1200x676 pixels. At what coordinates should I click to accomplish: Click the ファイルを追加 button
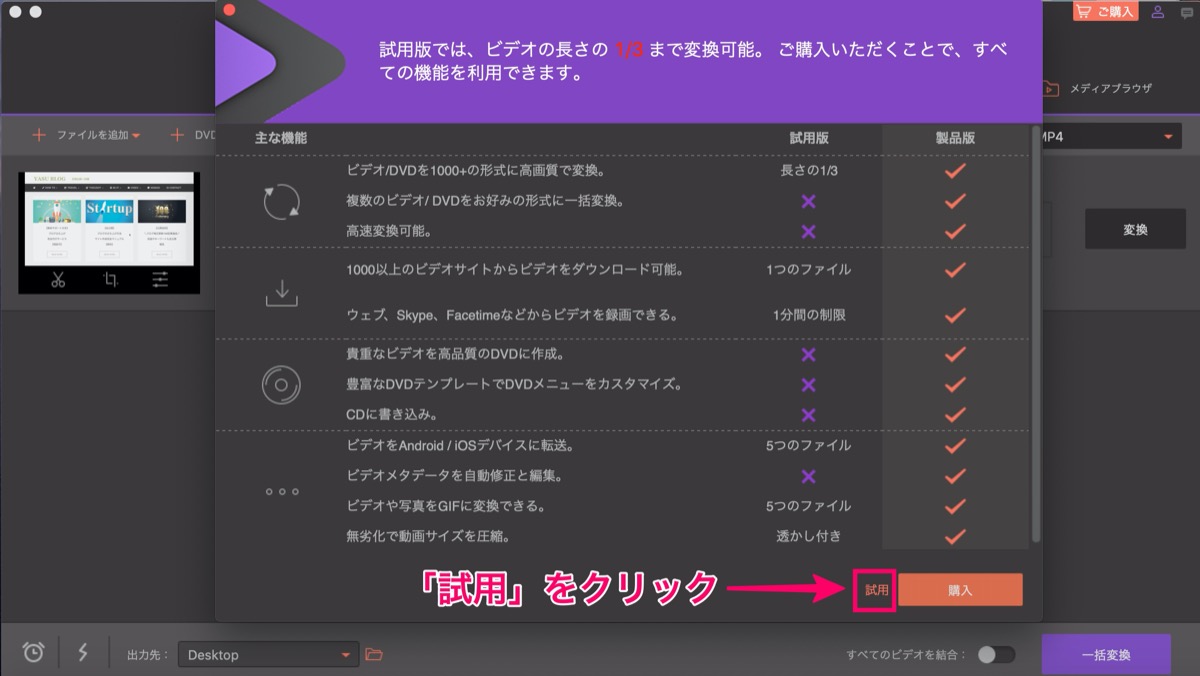pyautogui.click(x=85, y=135)
